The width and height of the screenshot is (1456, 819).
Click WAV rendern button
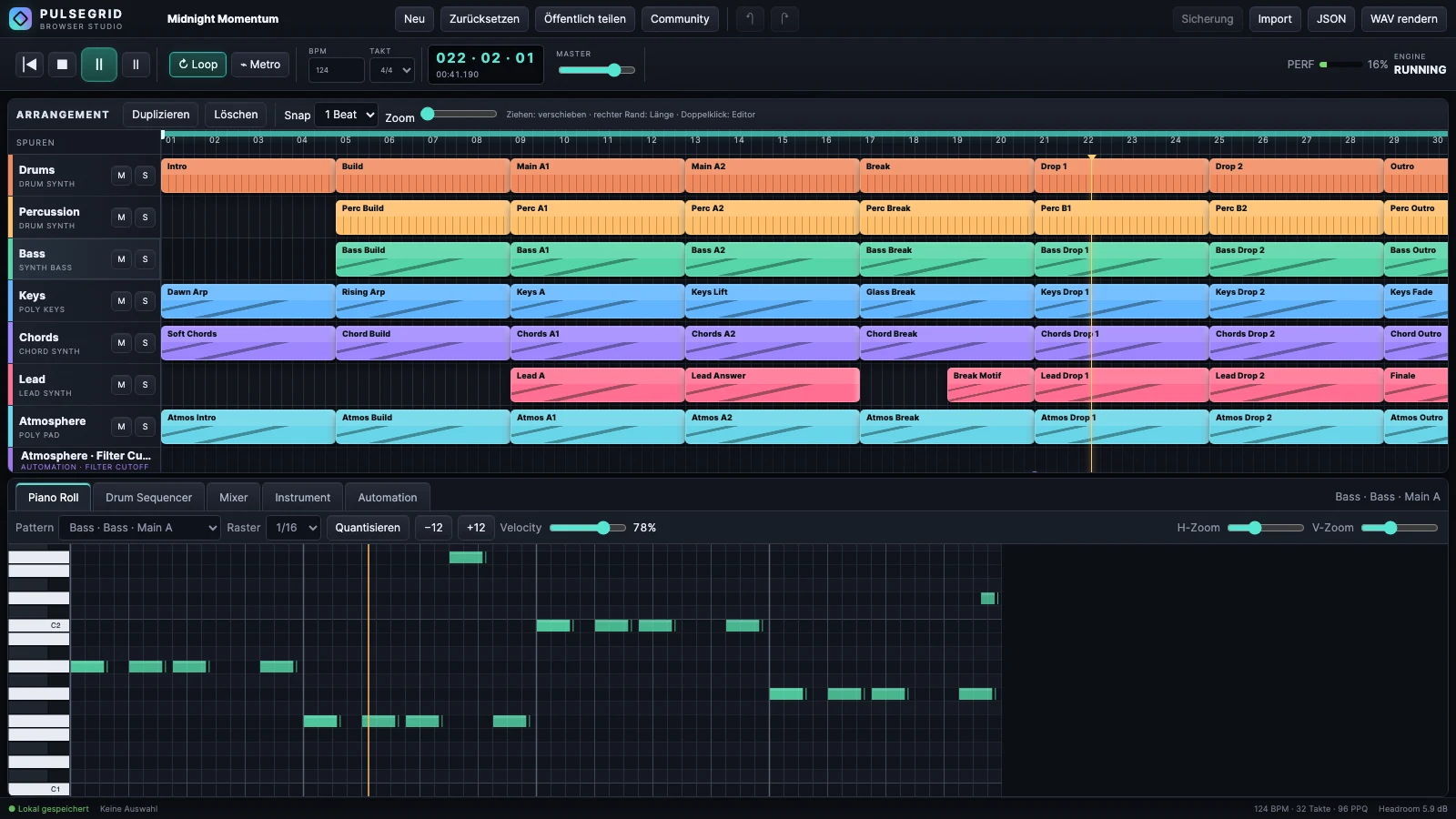[1403, 19]
